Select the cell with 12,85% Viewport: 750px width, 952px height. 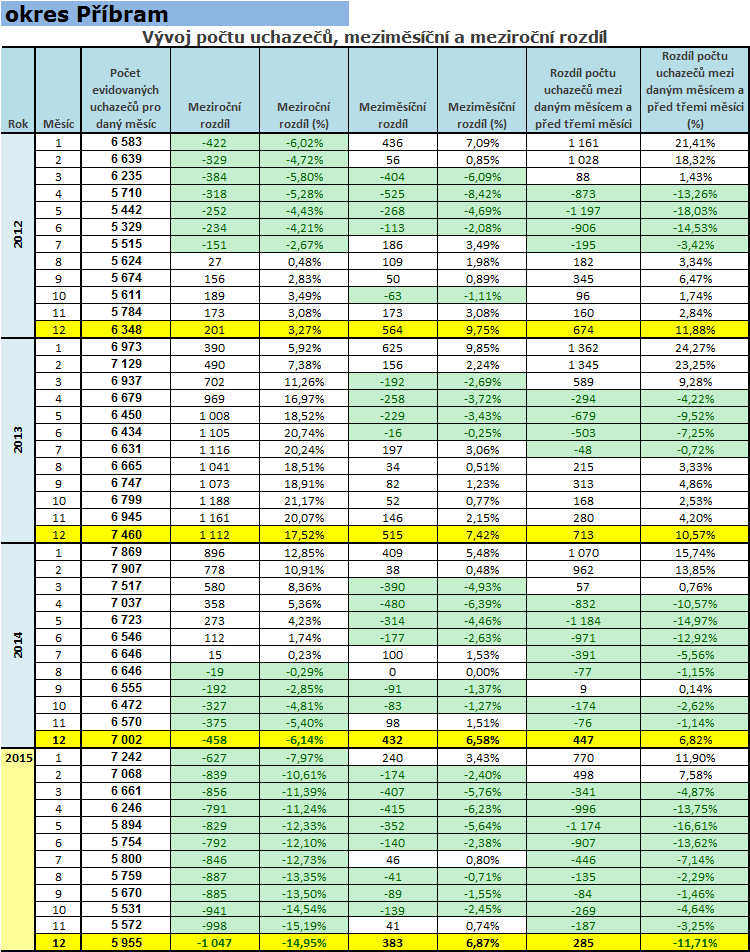point(304,553)
